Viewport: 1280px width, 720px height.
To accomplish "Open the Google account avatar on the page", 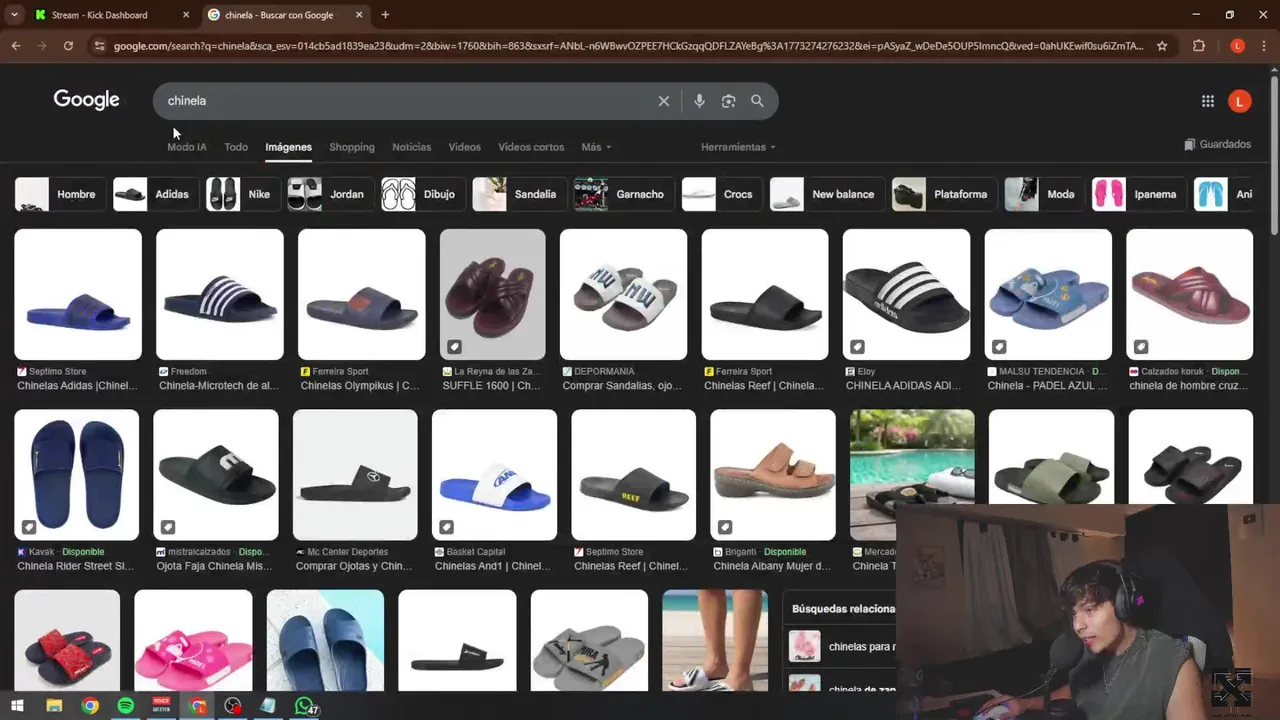I will [x=1239, y=101].
